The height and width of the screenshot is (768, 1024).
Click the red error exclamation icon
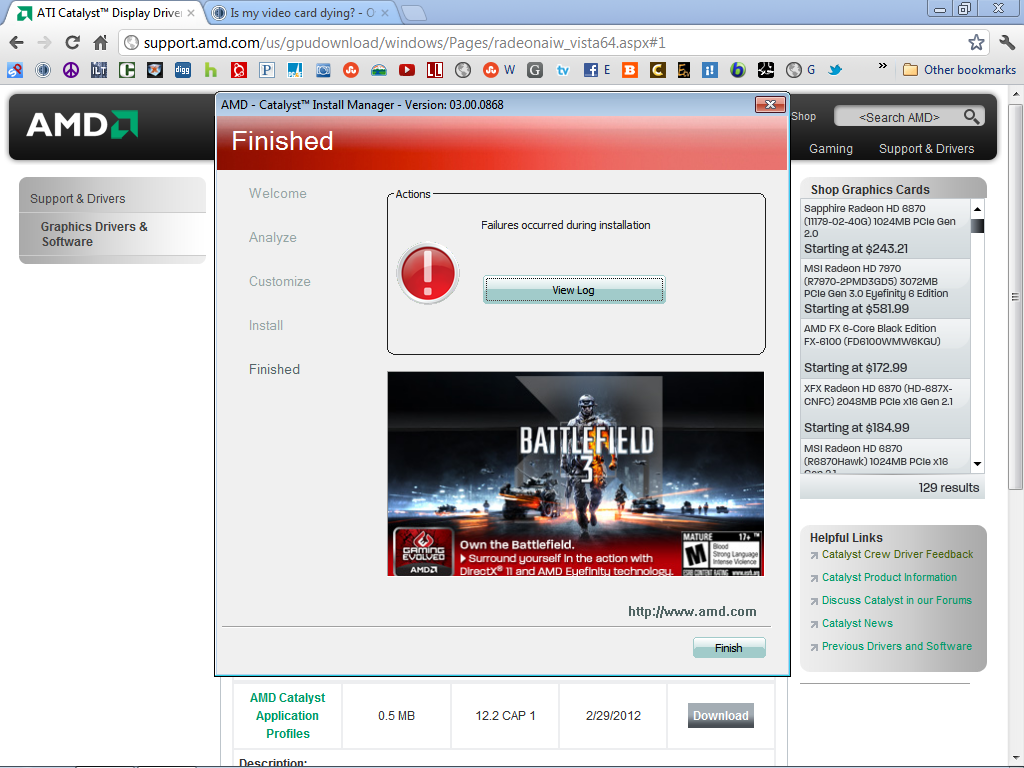point(428,274)
